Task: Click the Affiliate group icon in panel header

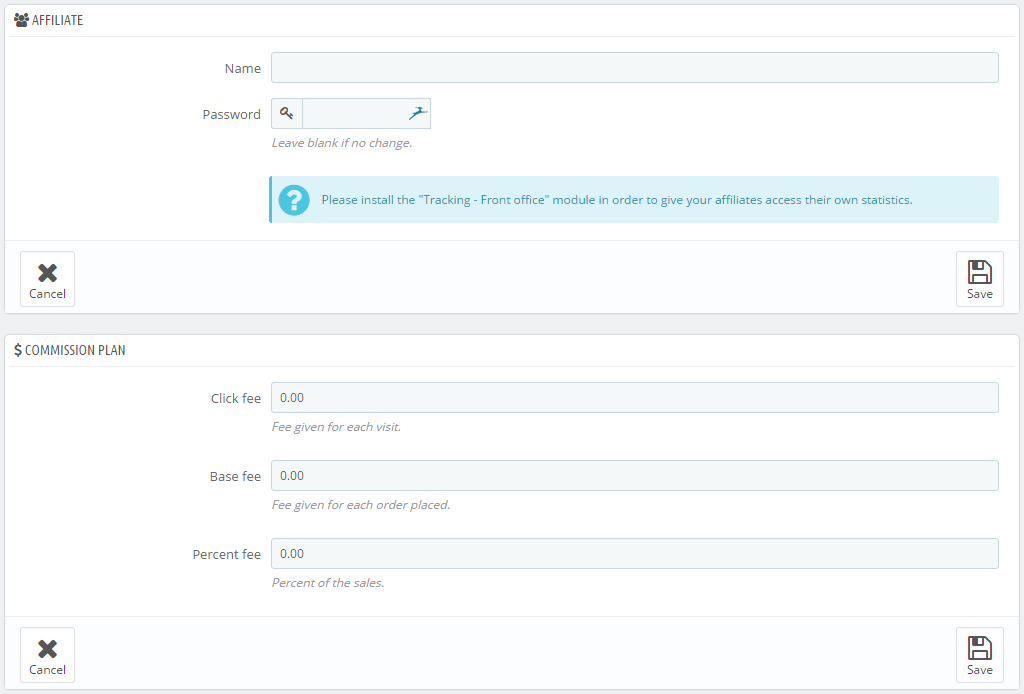Action: [x=21, y=20]
